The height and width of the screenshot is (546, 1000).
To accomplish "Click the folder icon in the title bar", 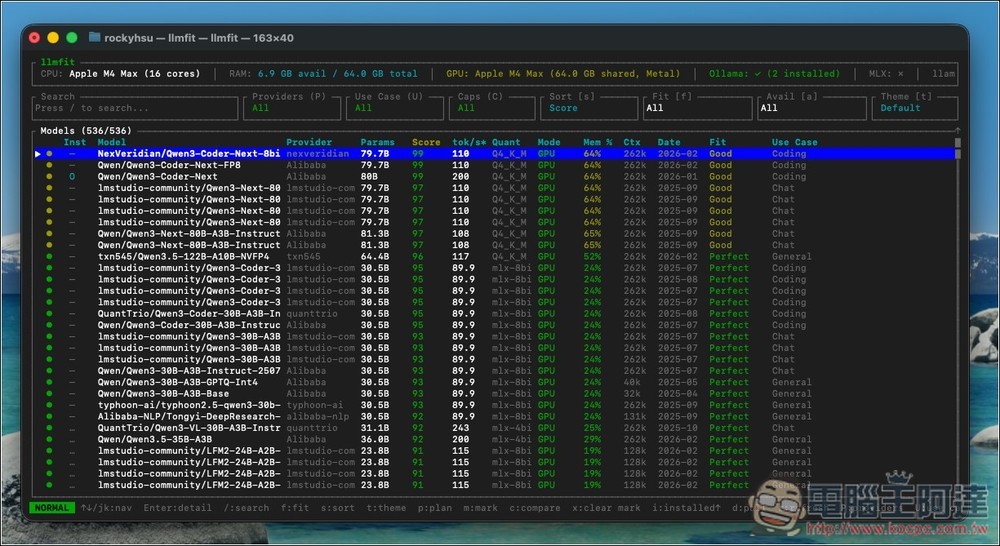I will 95,38.
